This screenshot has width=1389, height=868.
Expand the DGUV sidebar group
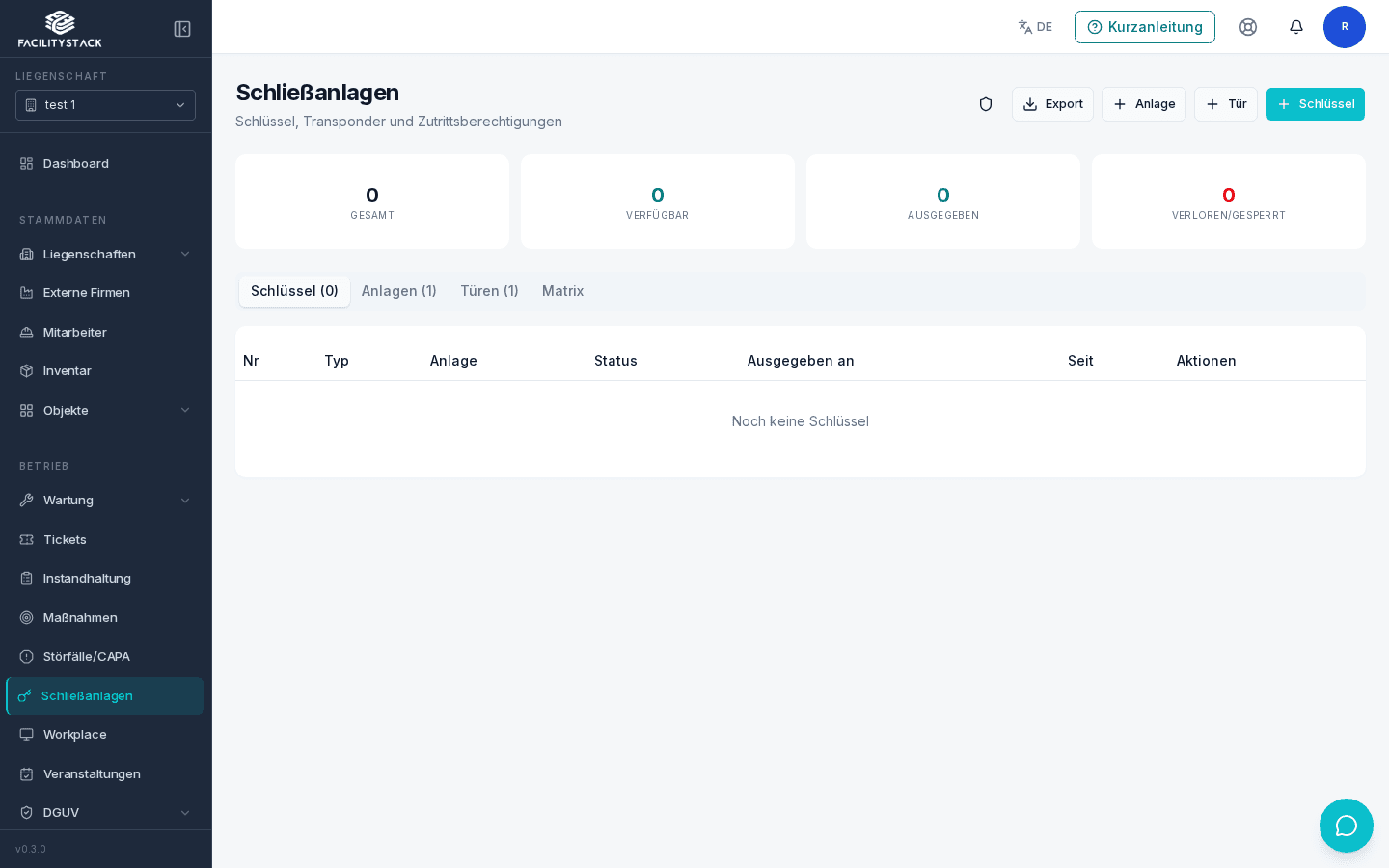[x=105, y=812]
